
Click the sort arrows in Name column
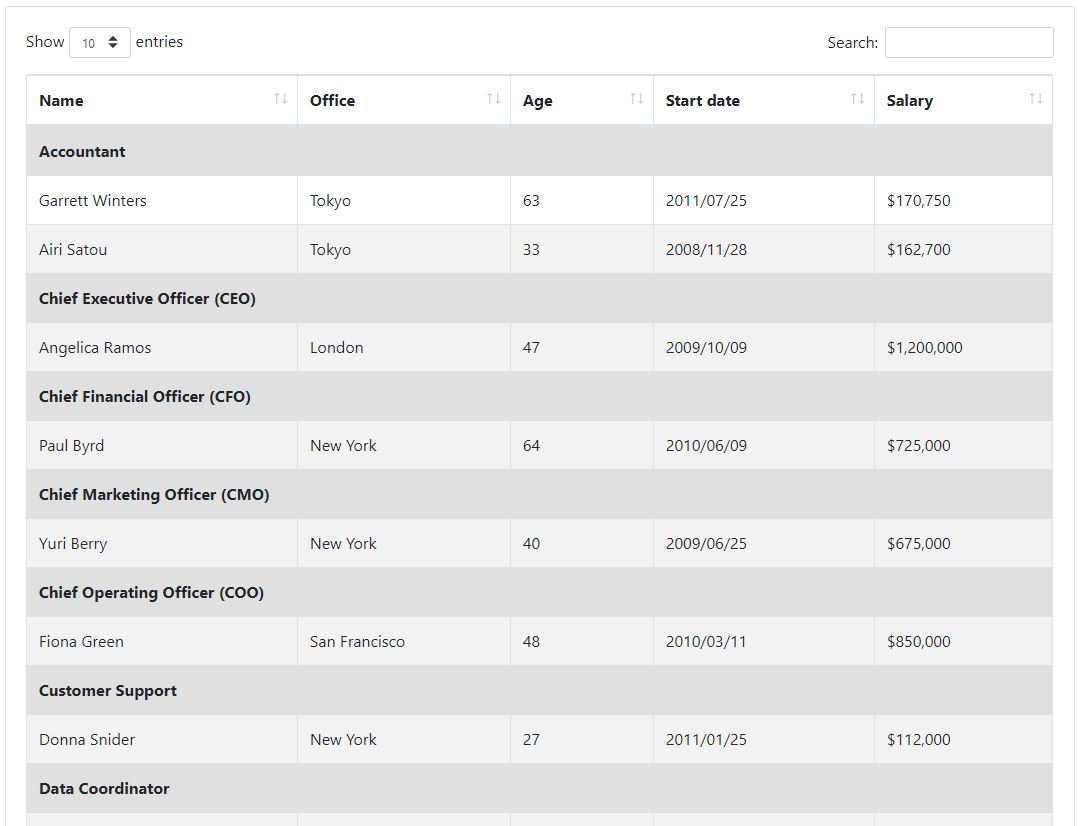pos(281,99)
